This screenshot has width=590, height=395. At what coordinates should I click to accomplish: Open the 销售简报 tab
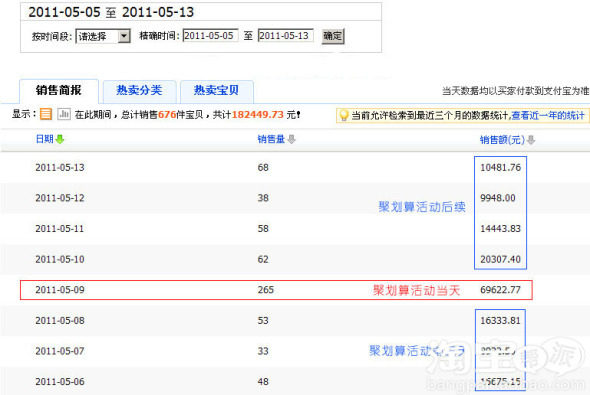tap(59, 91)
